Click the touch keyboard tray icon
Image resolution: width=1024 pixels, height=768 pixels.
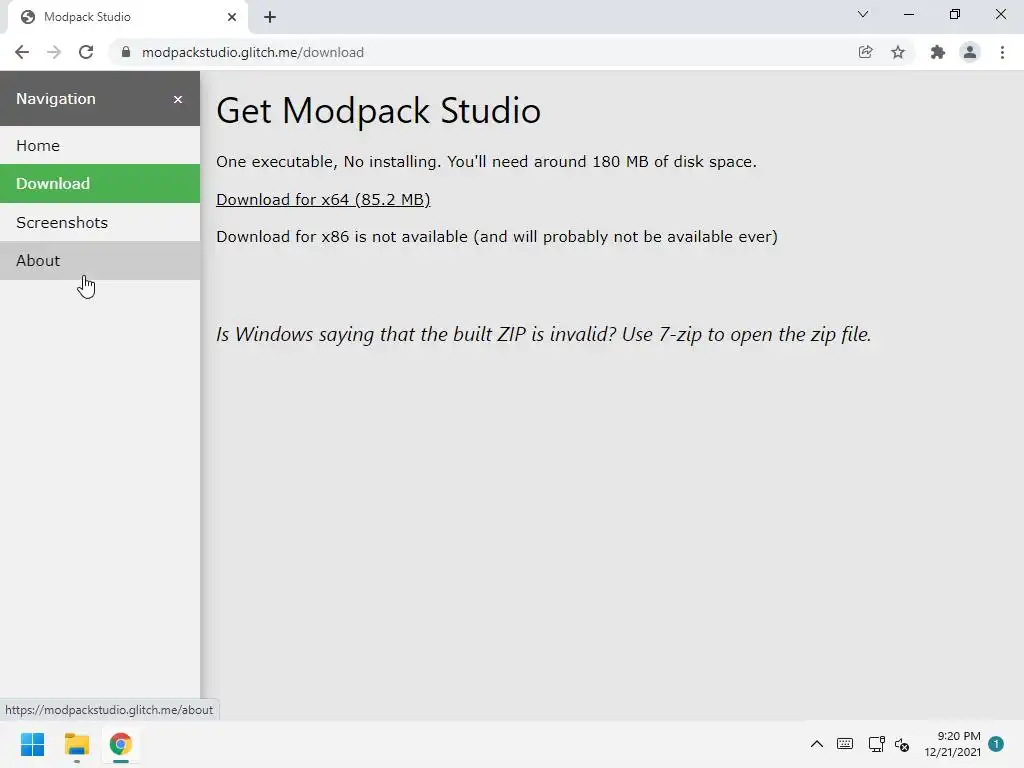(844, 744)
